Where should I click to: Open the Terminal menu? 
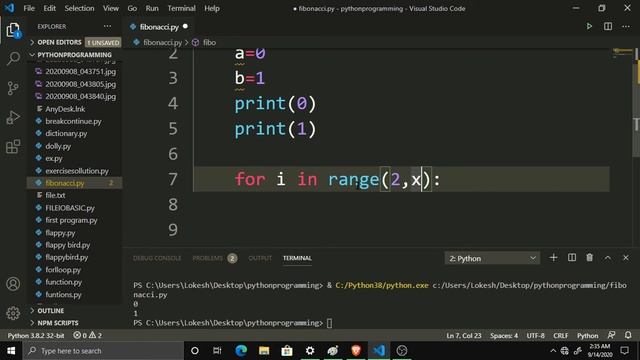click(181, 8)
